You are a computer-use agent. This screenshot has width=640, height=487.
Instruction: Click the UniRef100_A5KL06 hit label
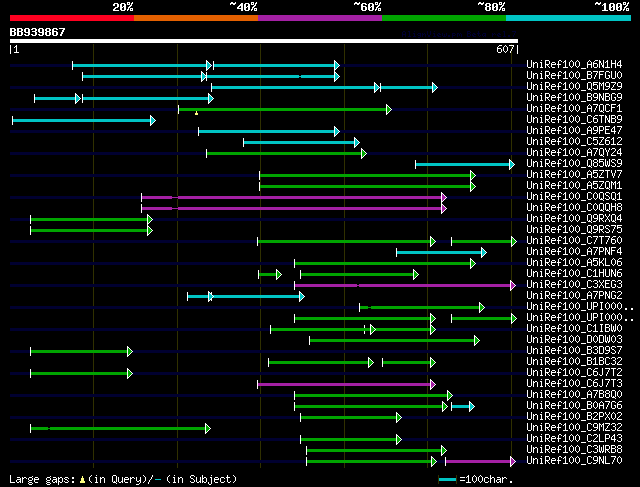[x=574, y=262]
